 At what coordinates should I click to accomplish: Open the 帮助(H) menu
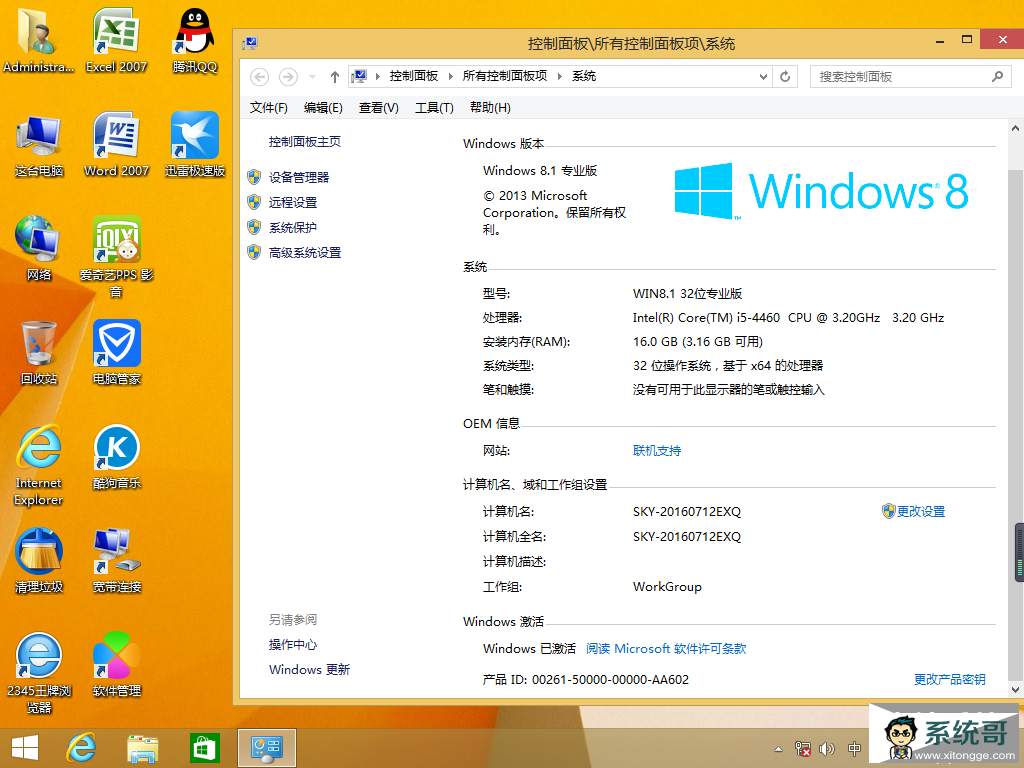point(490,107)
